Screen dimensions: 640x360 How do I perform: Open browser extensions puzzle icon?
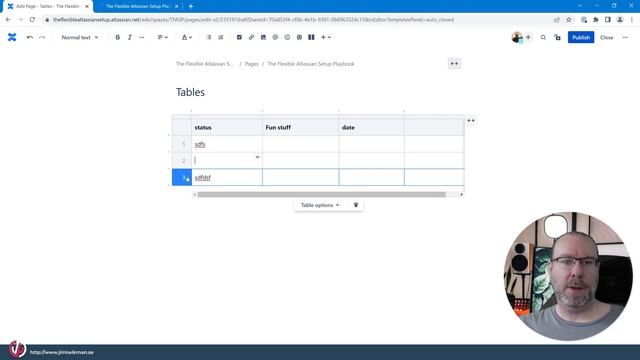pyautogui.click(x=596, y=20)
